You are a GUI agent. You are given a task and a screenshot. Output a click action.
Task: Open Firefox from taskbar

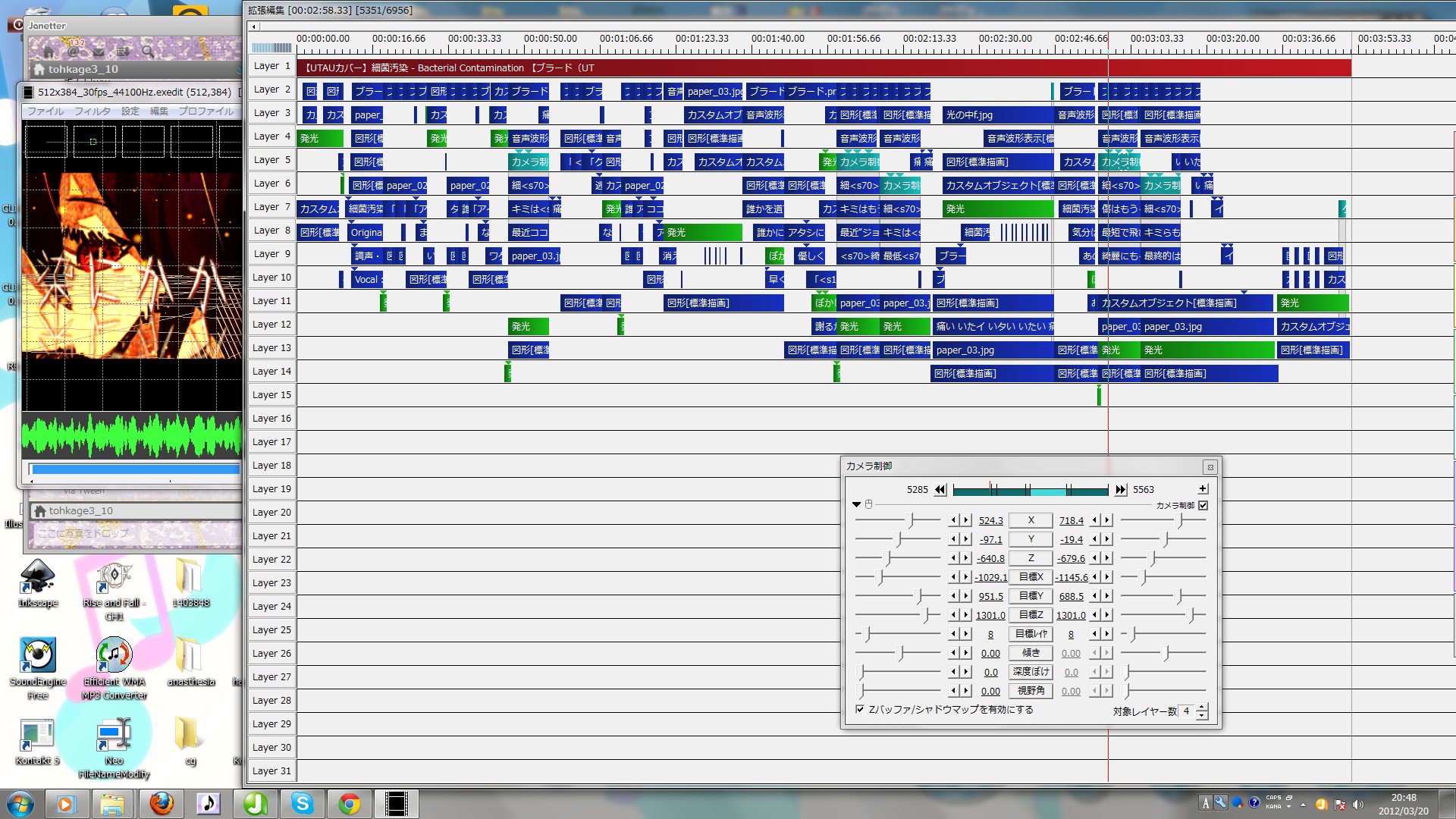coord(161,804)
